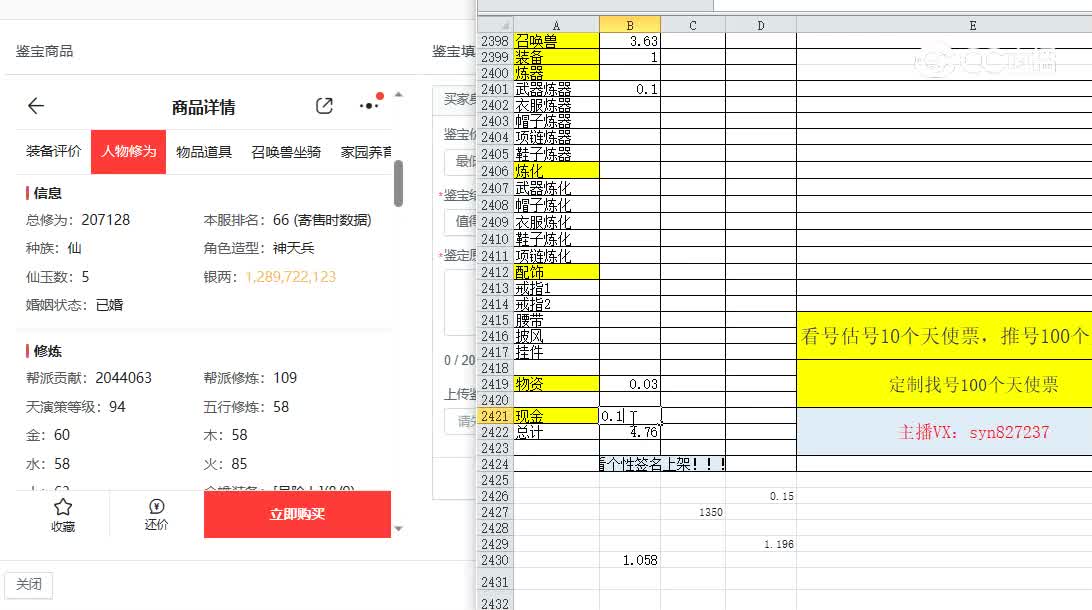Screen dimensions: 1092x610
Task: Click column B header in the spreadsheet
Action: coord(630,23)
